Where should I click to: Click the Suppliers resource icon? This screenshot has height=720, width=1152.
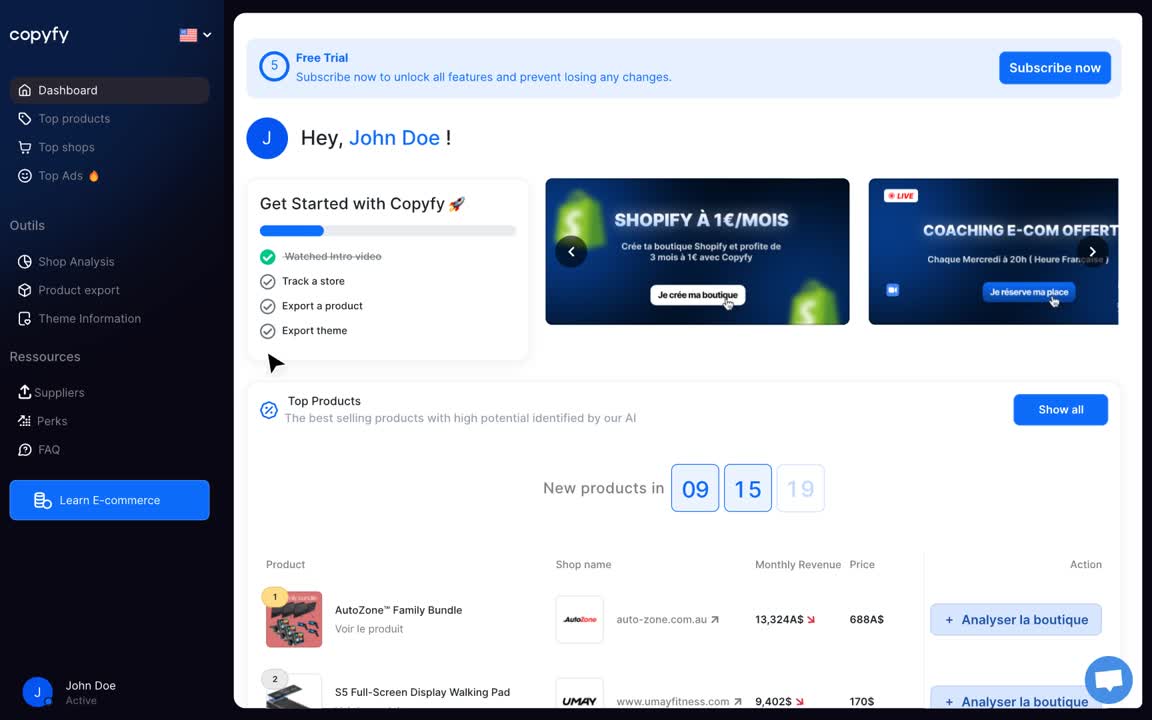(23, 392)
